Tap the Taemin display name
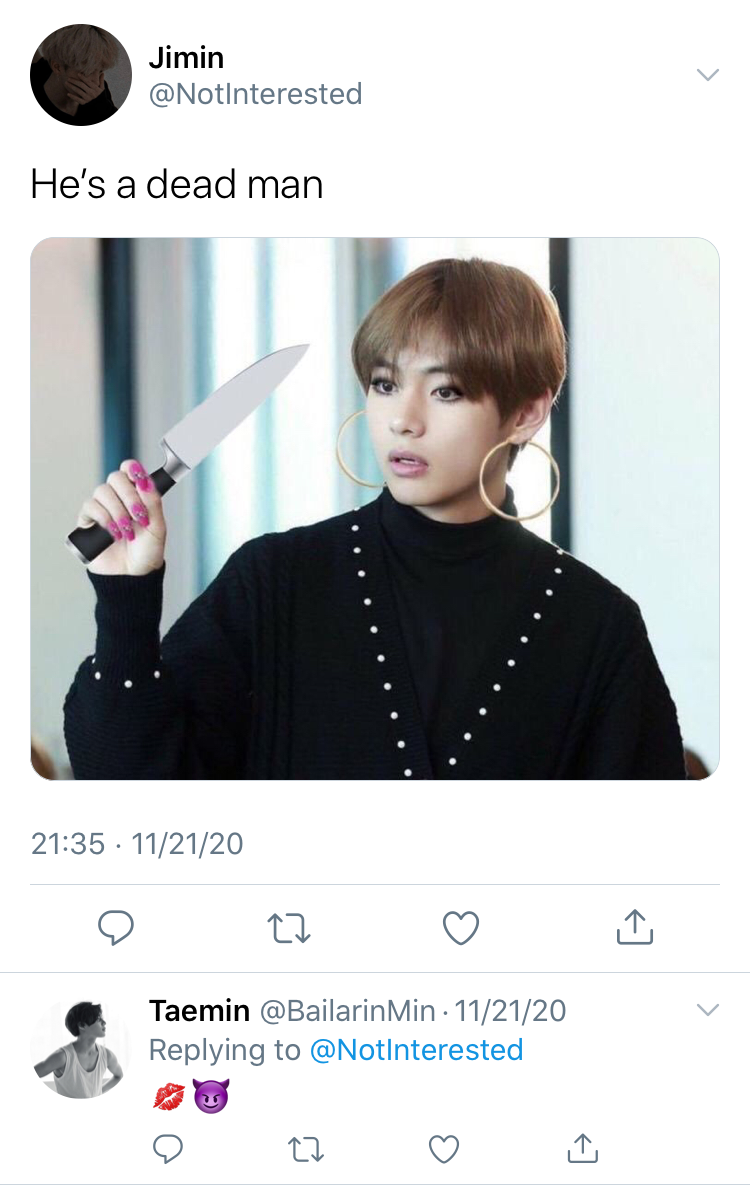 click(x=200, y=1010)
